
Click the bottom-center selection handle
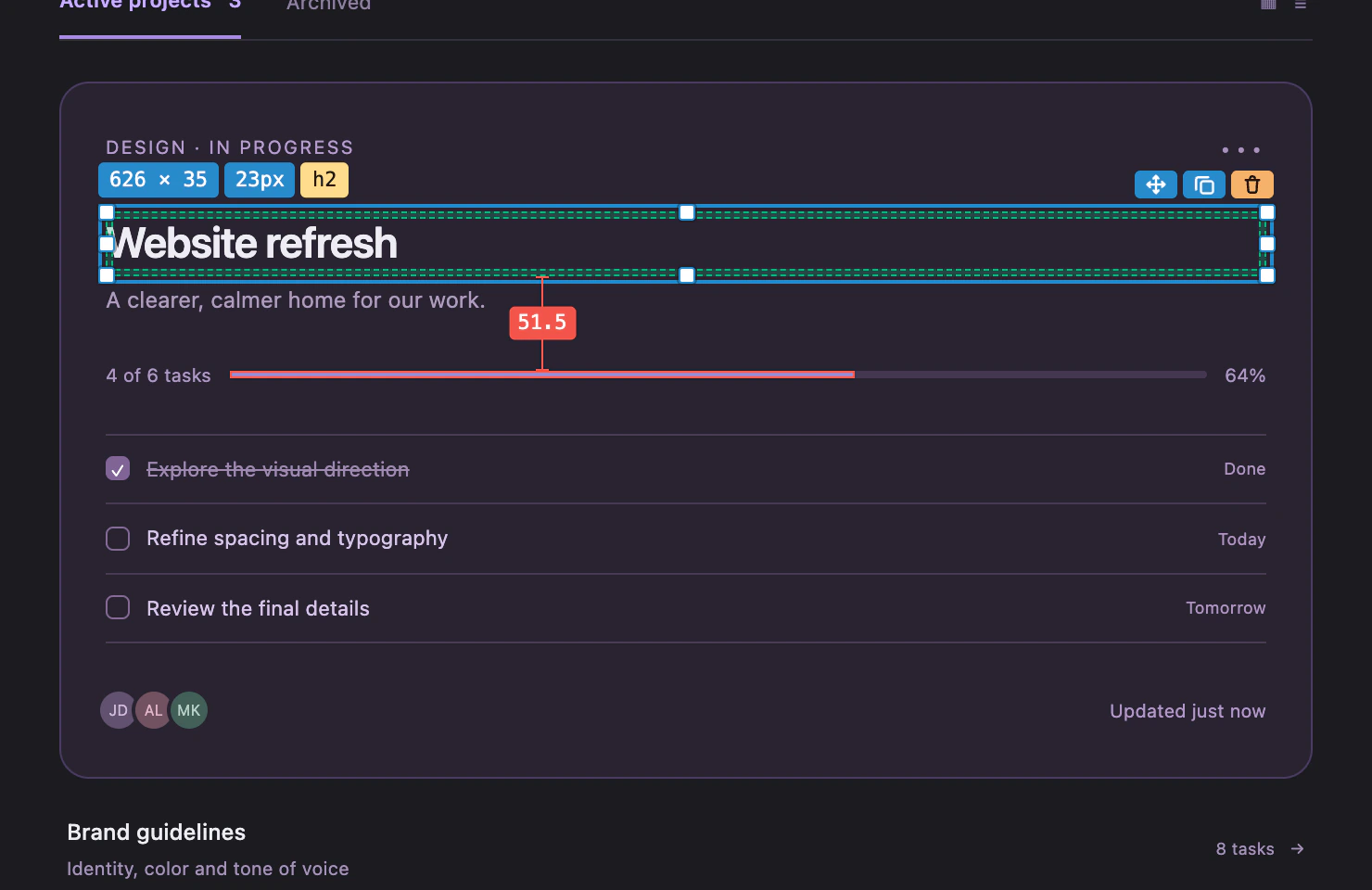[687, 275]
